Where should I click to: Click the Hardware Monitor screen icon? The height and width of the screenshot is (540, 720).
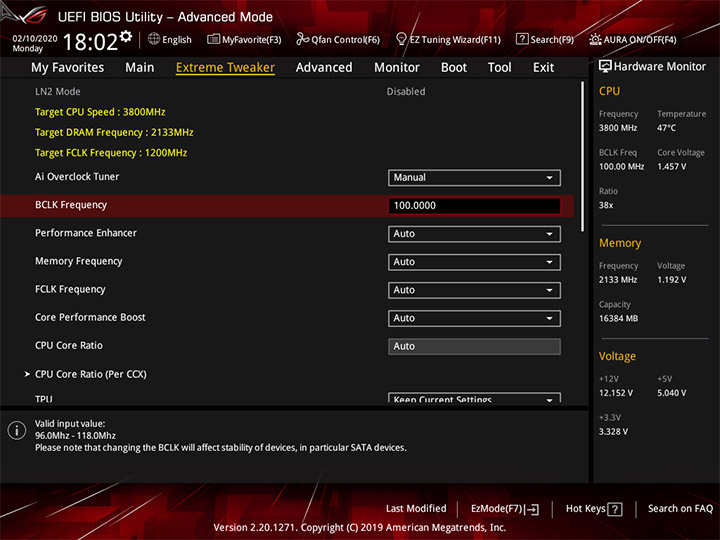point(605,67)
